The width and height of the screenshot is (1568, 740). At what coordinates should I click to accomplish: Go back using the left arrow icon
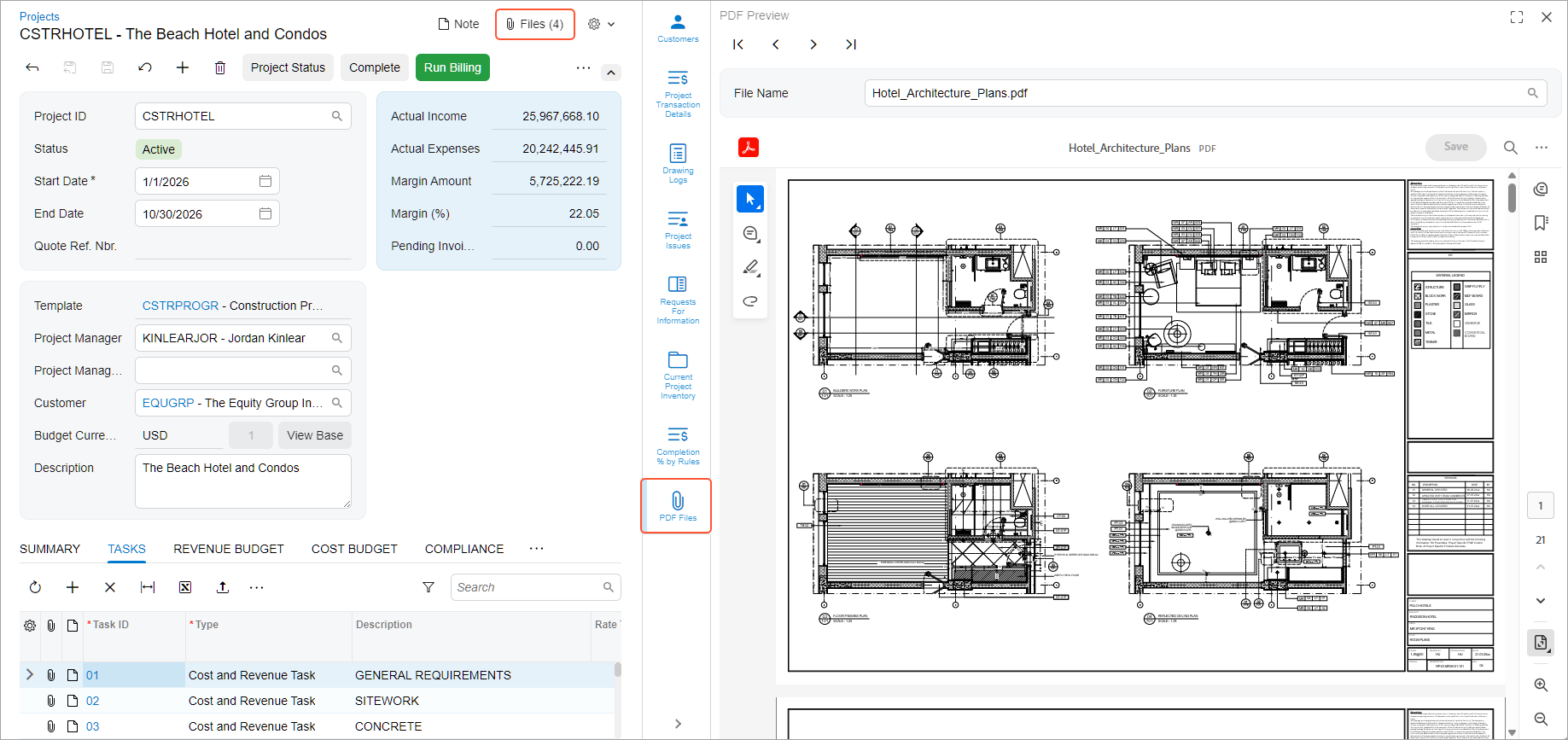pos(32,67)
